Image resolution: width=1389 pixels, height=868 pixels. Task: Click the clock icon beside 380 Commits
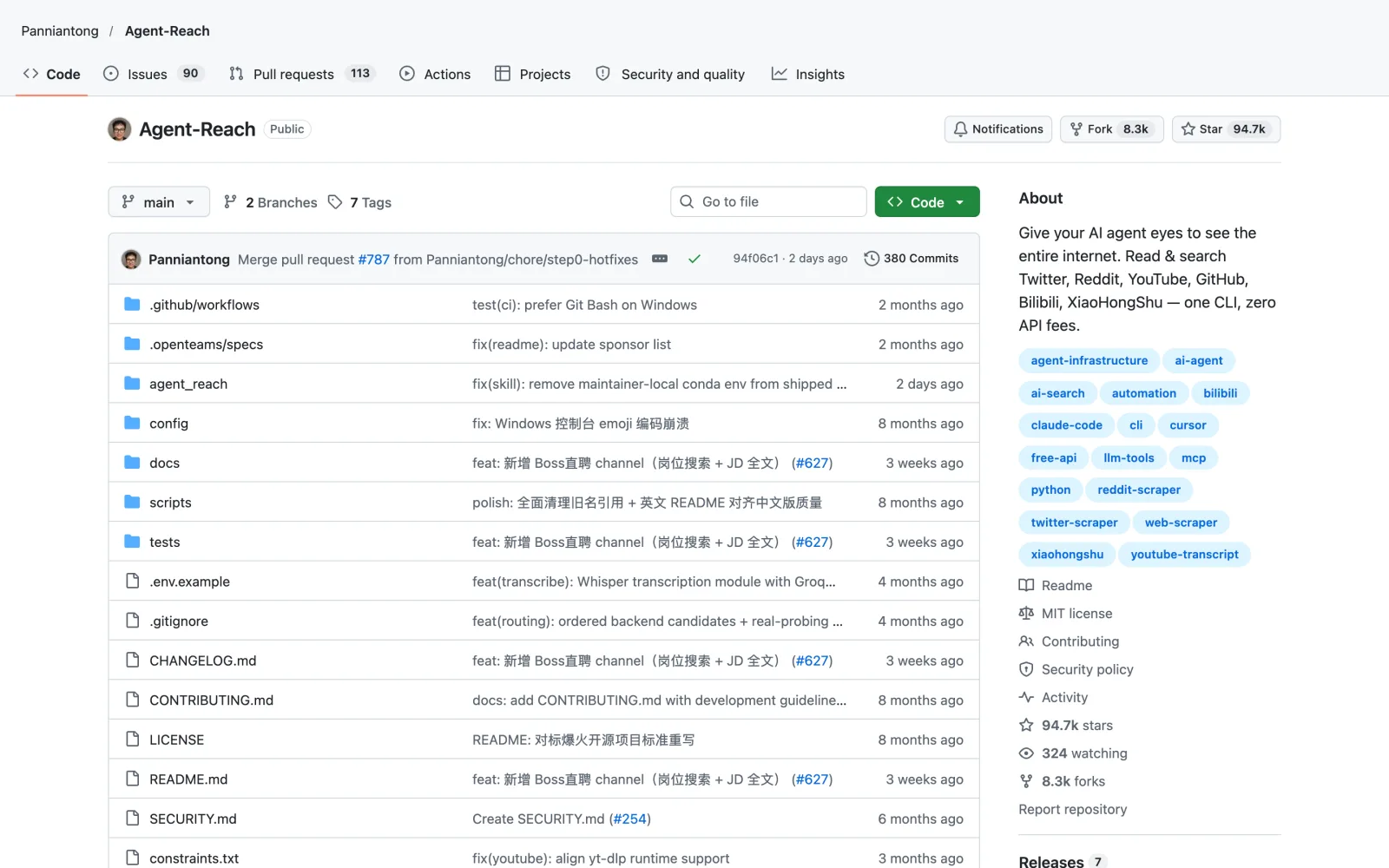[872, 259]
